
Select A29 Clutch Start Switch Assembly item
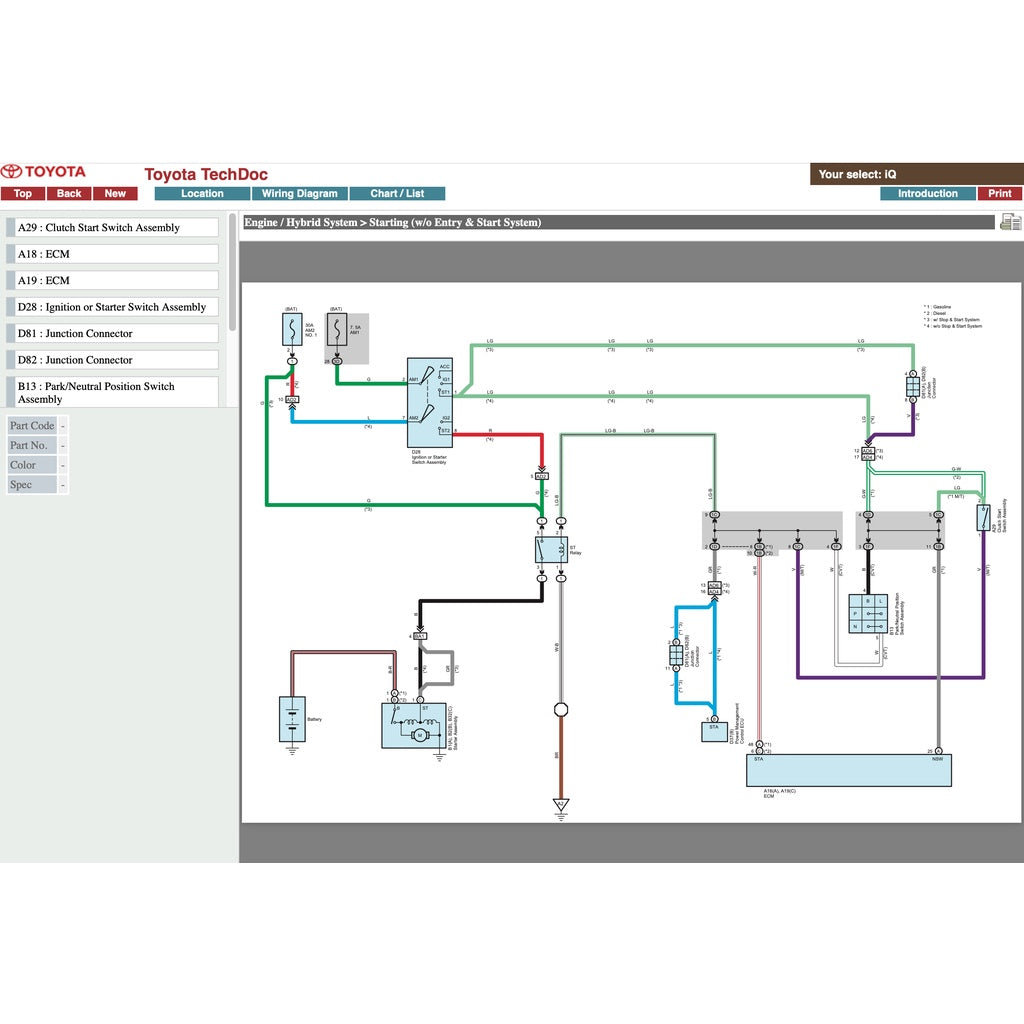click(x=113, y=228)
